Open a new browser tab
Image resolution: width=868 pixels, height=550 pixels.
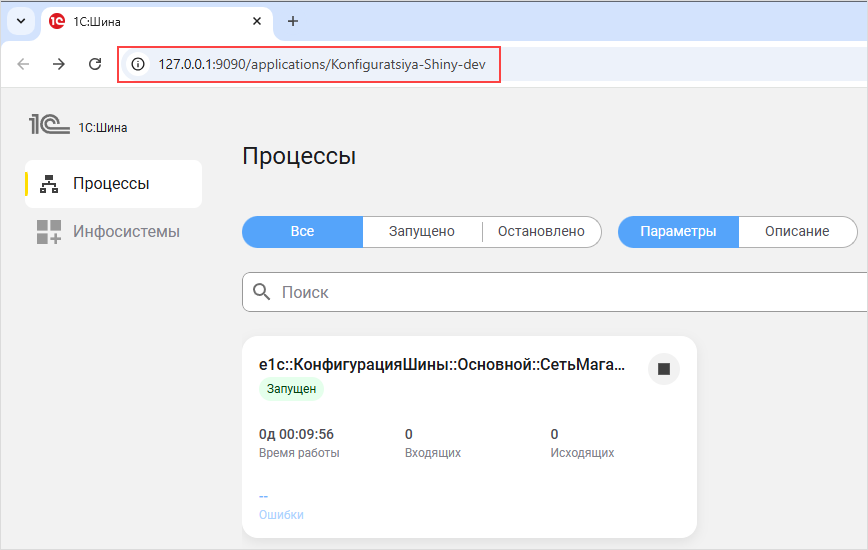[x=293, y=21]
